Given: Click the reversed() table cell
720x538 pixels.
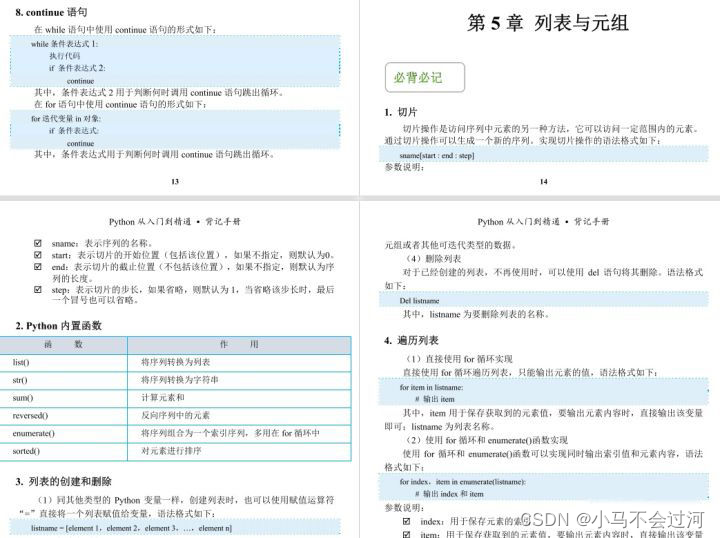Looking at the screenshot, I should click(x=63, y=416).
